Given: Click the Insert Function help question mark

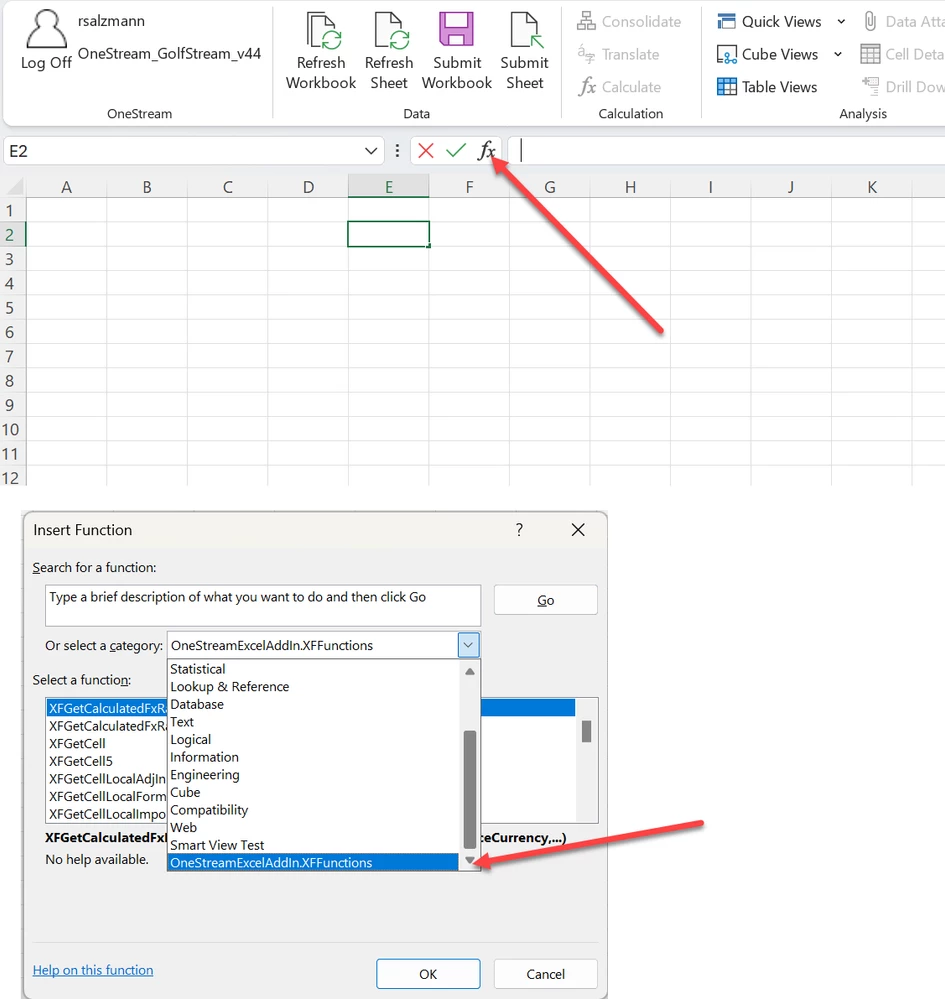Looking at the screenshot, I should 519,529.
